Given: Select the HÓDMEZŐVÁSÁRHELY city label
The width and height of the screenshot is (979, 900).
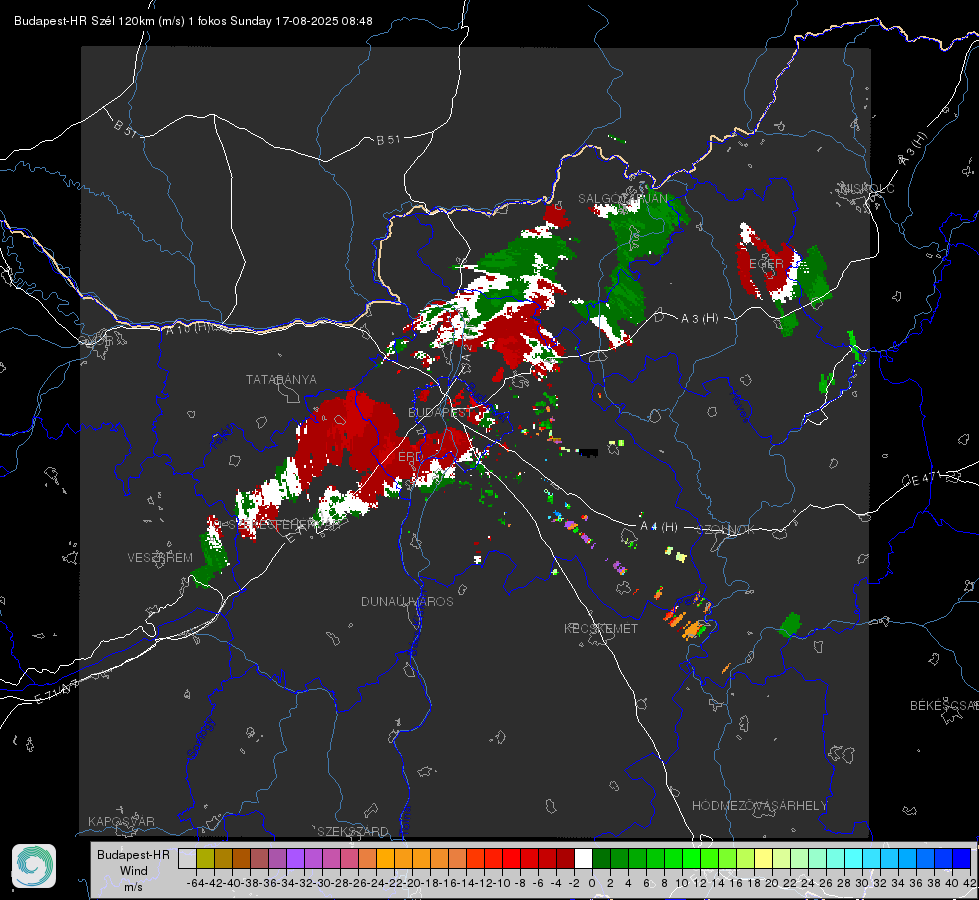Looking at the screenshot, I should 759,806.
